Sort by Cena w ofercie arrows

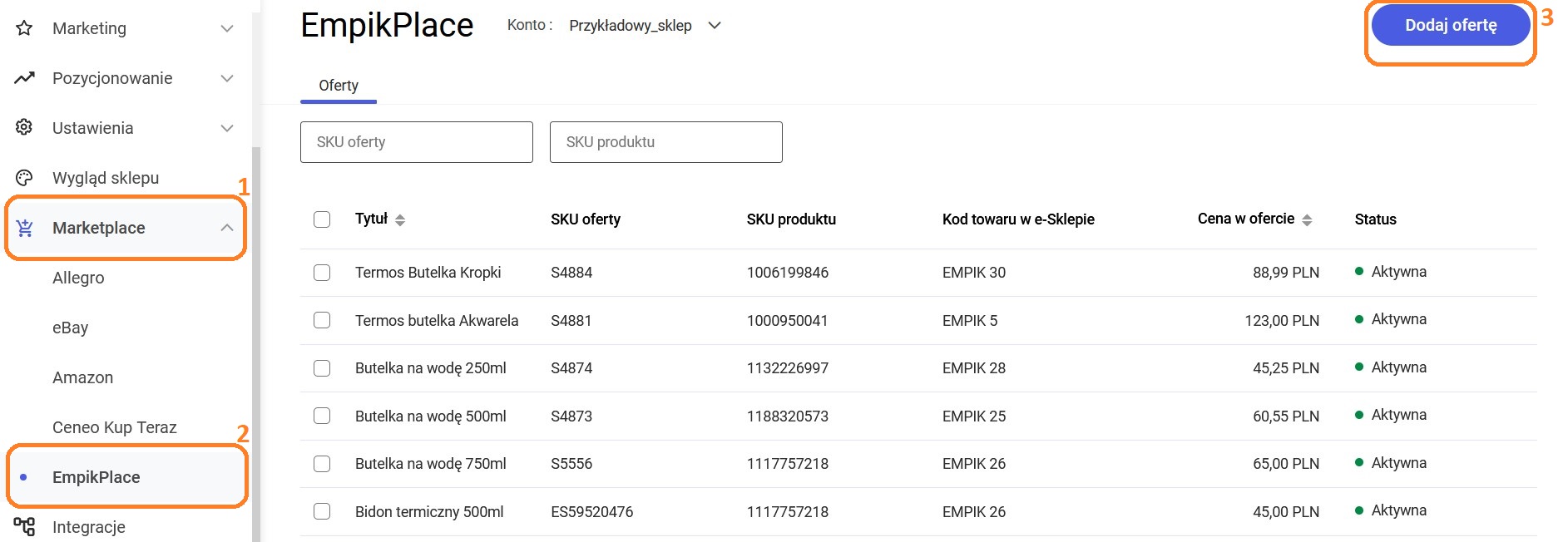[1307, 219]
